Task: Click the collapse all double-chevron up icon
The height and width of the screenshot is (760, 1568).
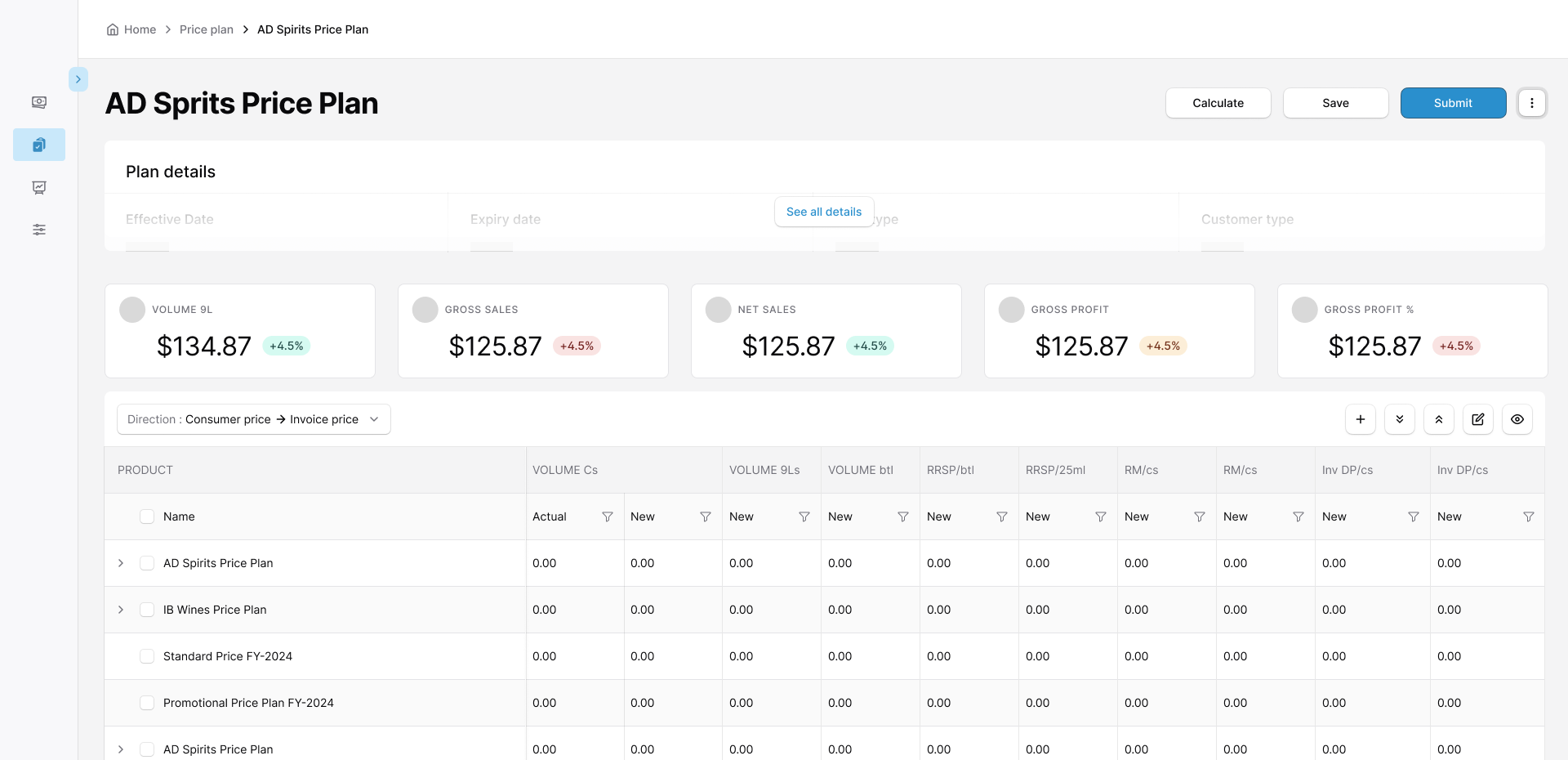Action: (1438, 419)
